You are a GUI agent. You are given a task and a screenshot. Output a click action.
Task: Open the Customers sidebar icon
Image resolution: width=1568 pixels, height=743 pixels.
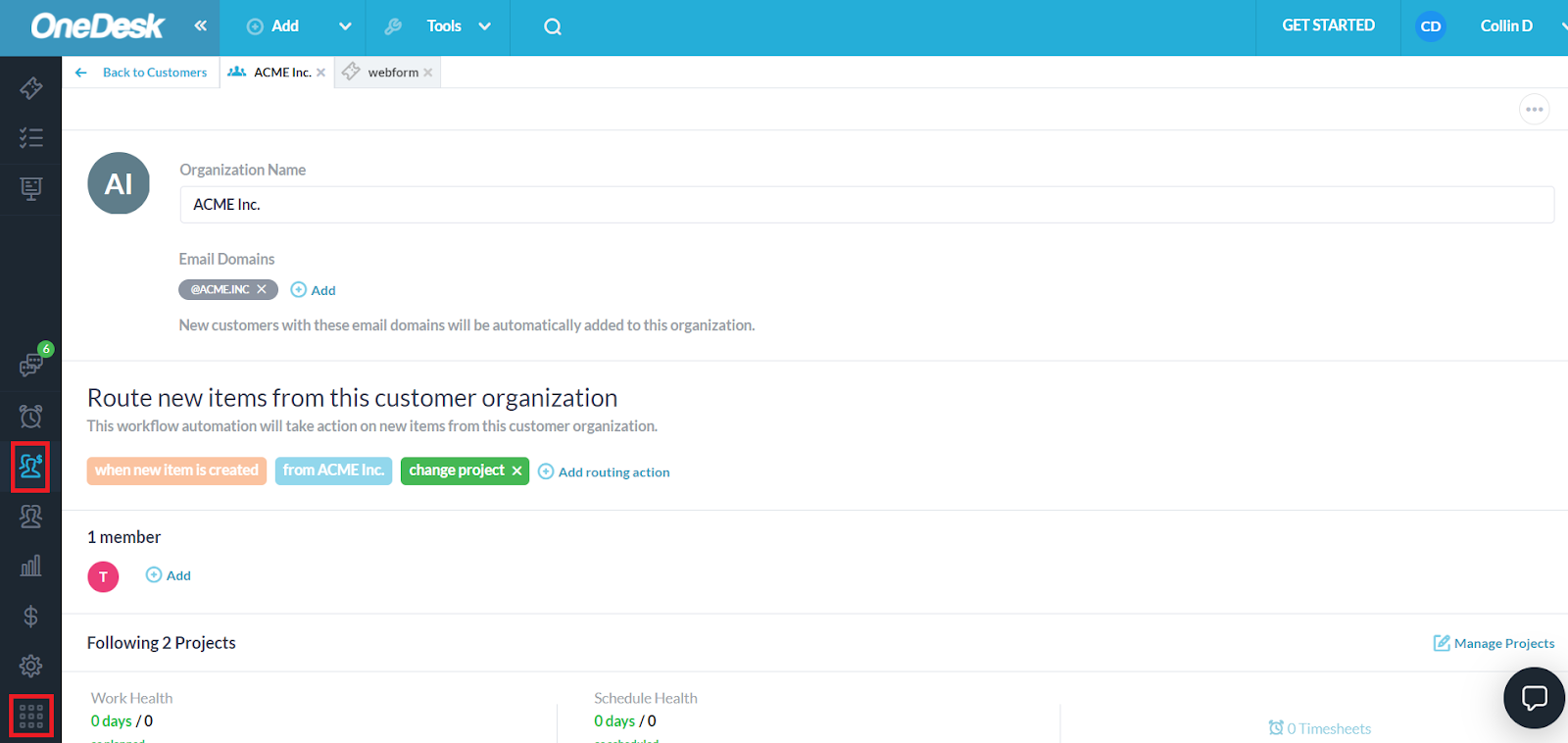[30, 467]
